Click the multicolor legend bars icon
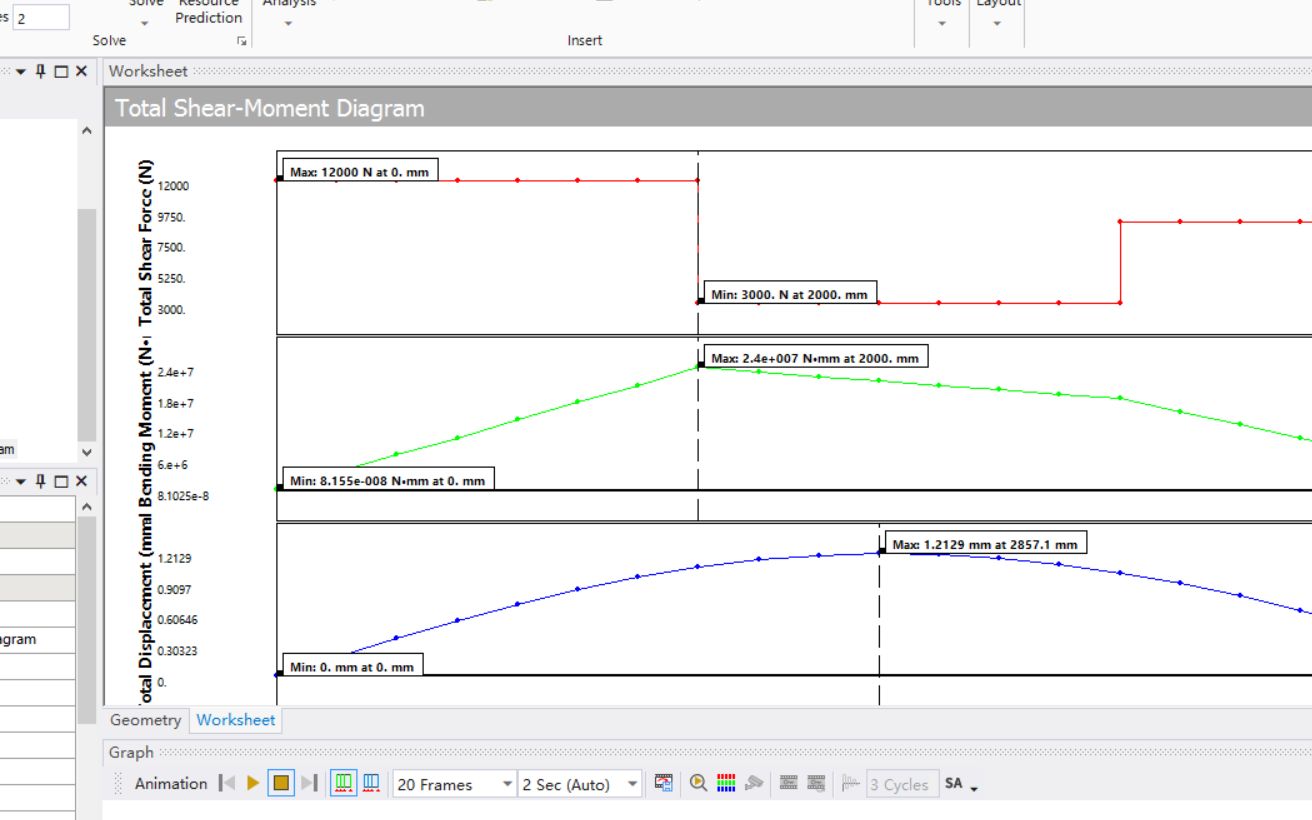The width and height of the screenshot is (1312, 820). pos(727,783)
